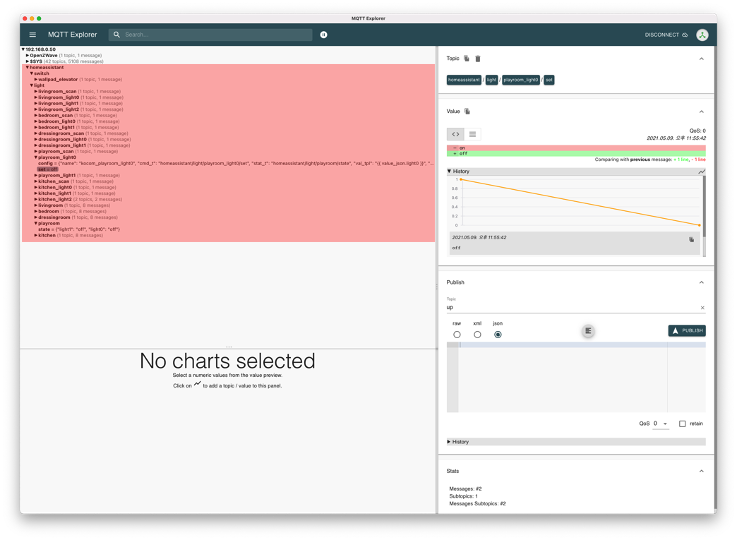The height and width of the screenshot is (540, 737).
Task: Expand the playroom_light1 topic
Action: tap(36, 176)
